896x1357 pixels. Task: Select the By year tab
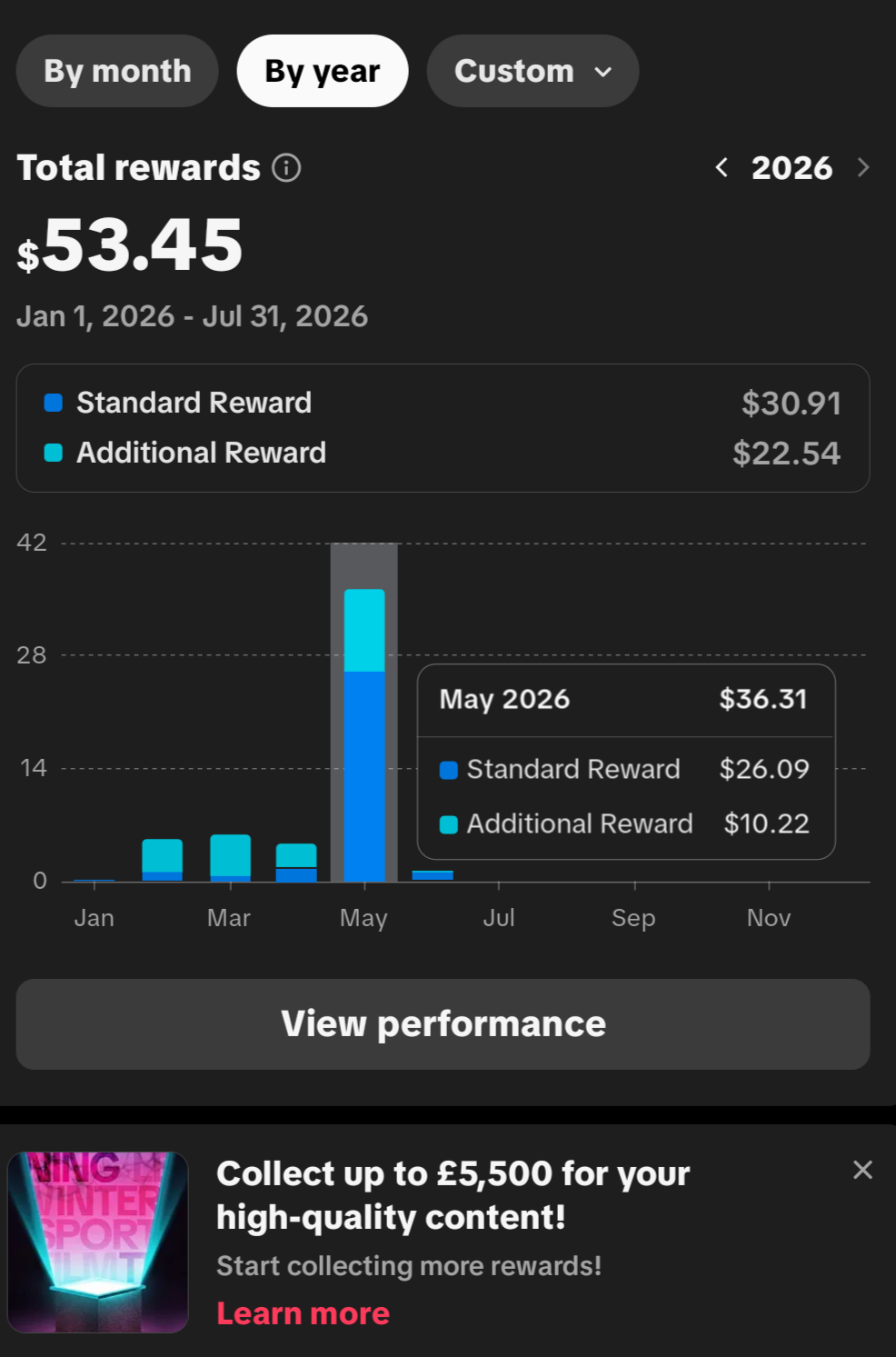tap(323, 71)
